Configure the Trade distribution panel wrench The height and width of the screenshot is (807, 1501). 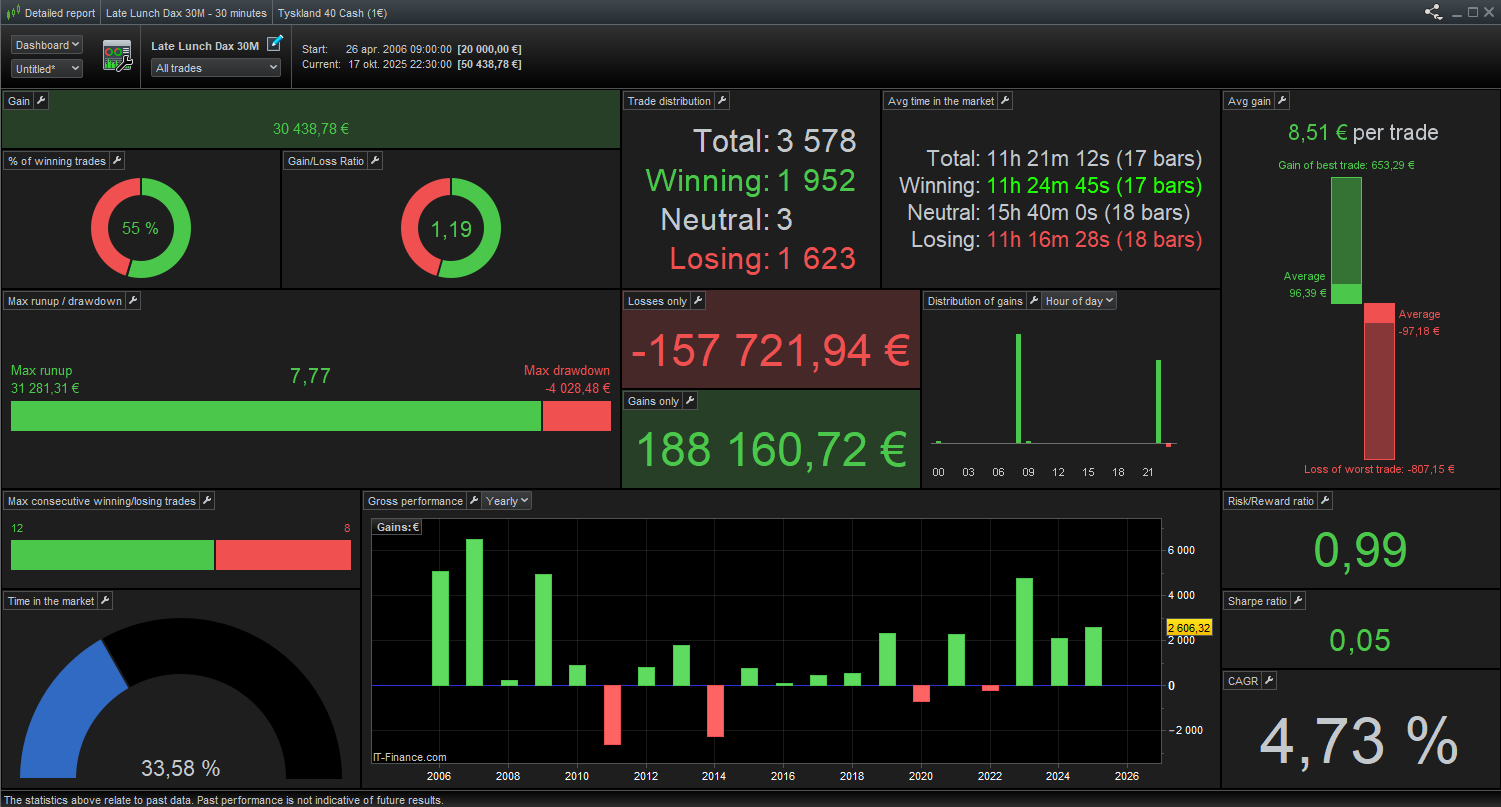click(x=722, y=101)
